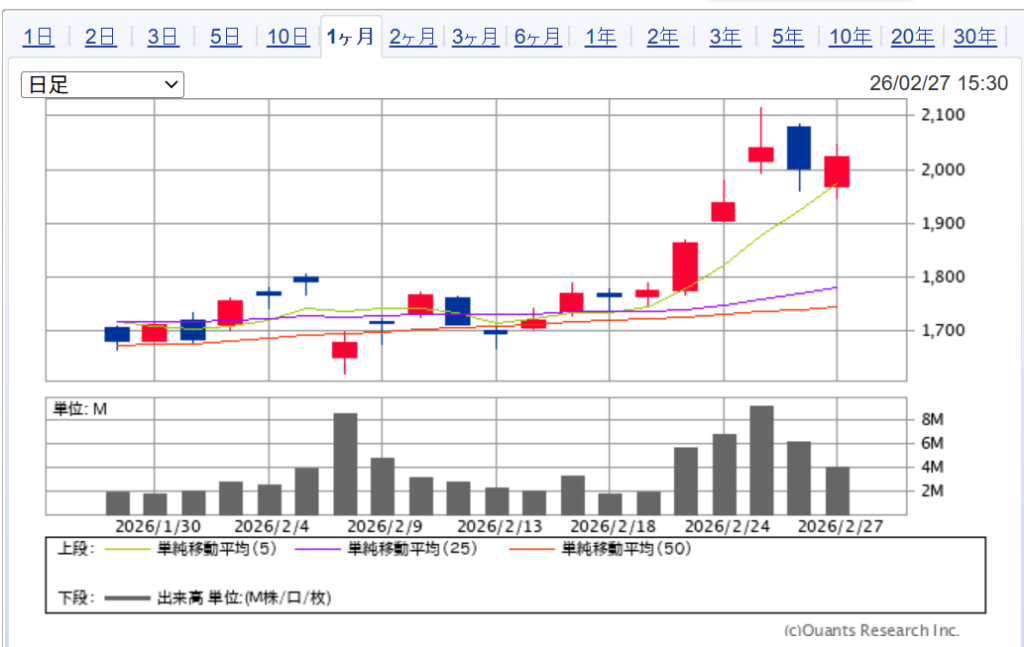This screenshot has width=1024, height=647.
Task: Select the 2年 time range
Action: click(663, 38)
